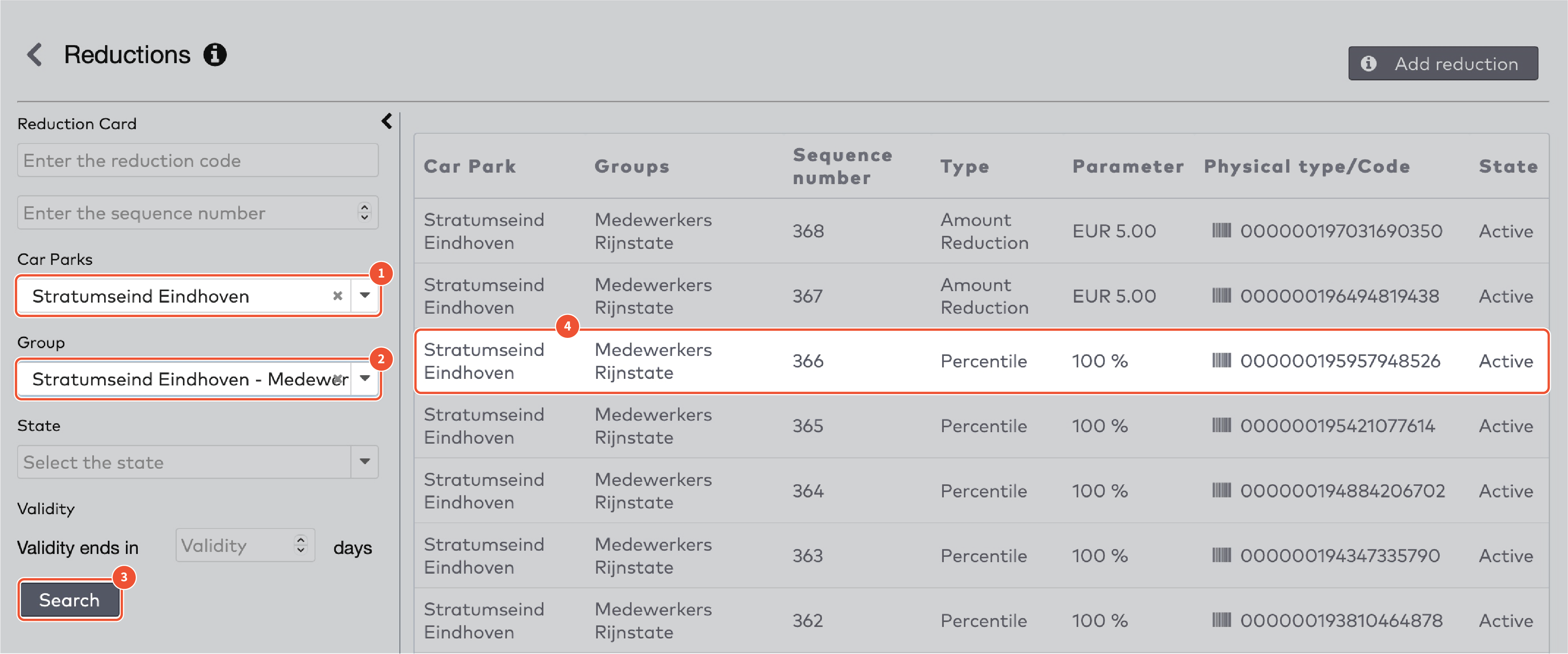
Task: Adjust the sequence number stepper arrows
Action: (364, 212)
